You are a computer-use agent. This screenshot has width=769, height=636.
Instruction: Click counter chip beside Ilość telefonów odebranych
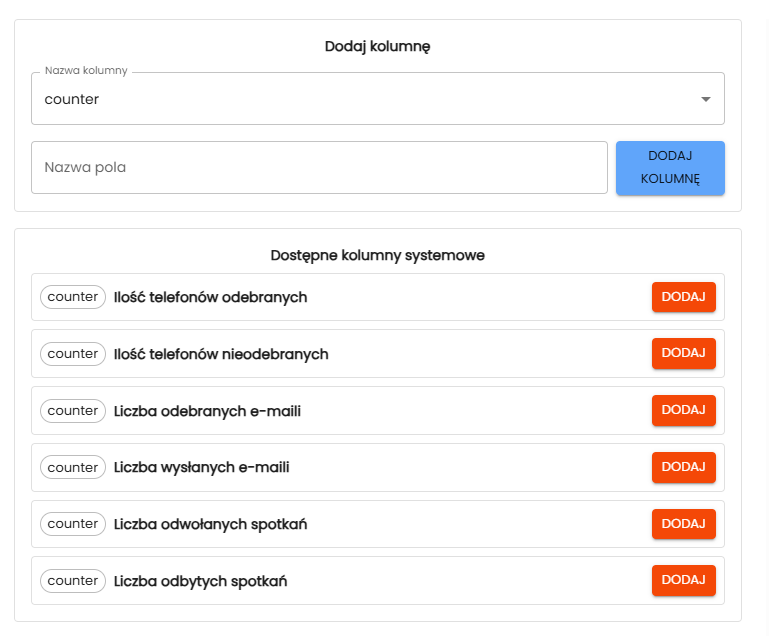73,297
